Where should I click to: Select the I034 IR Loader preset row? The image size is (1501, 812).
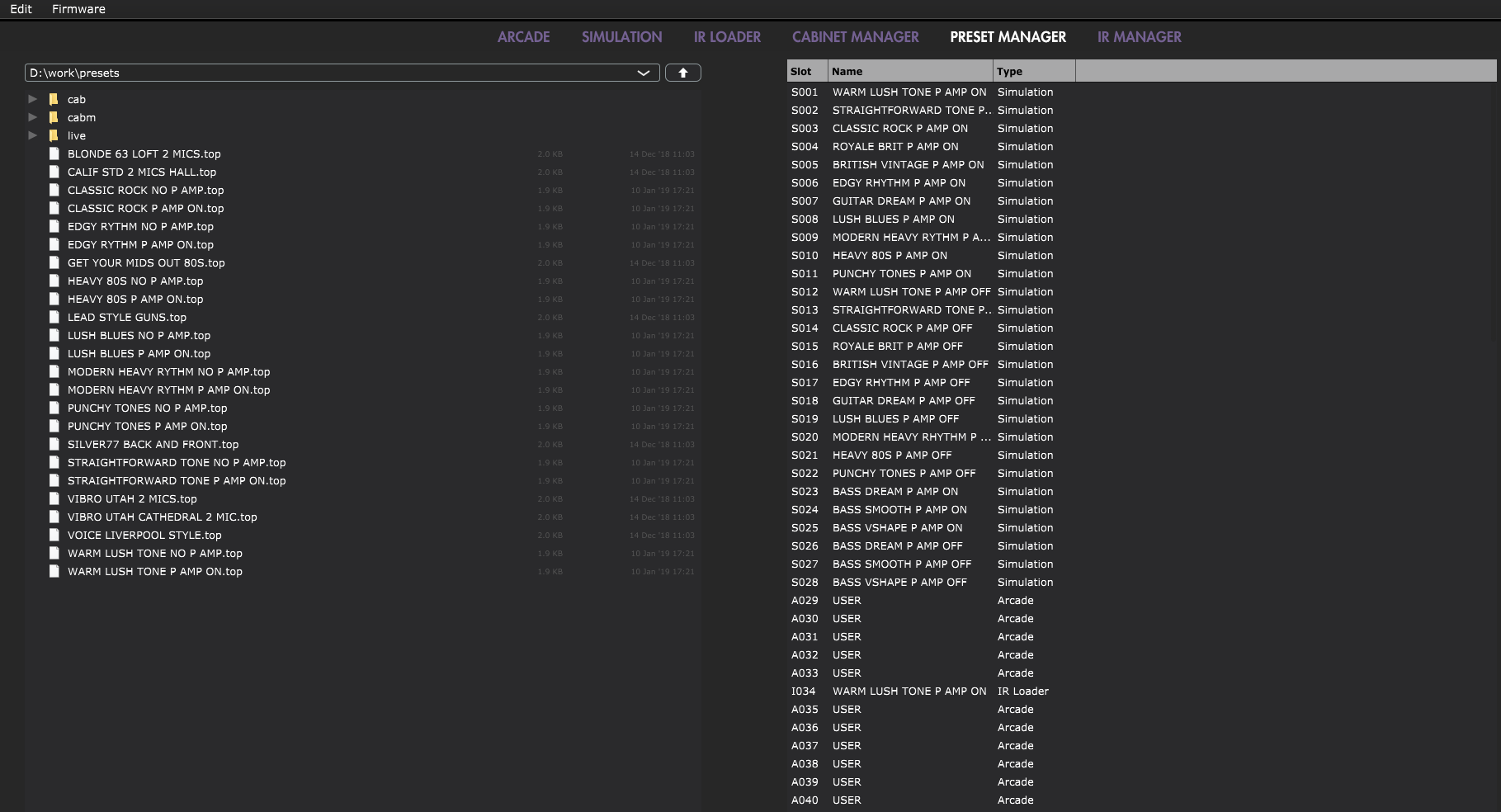(x=909, y=692)
